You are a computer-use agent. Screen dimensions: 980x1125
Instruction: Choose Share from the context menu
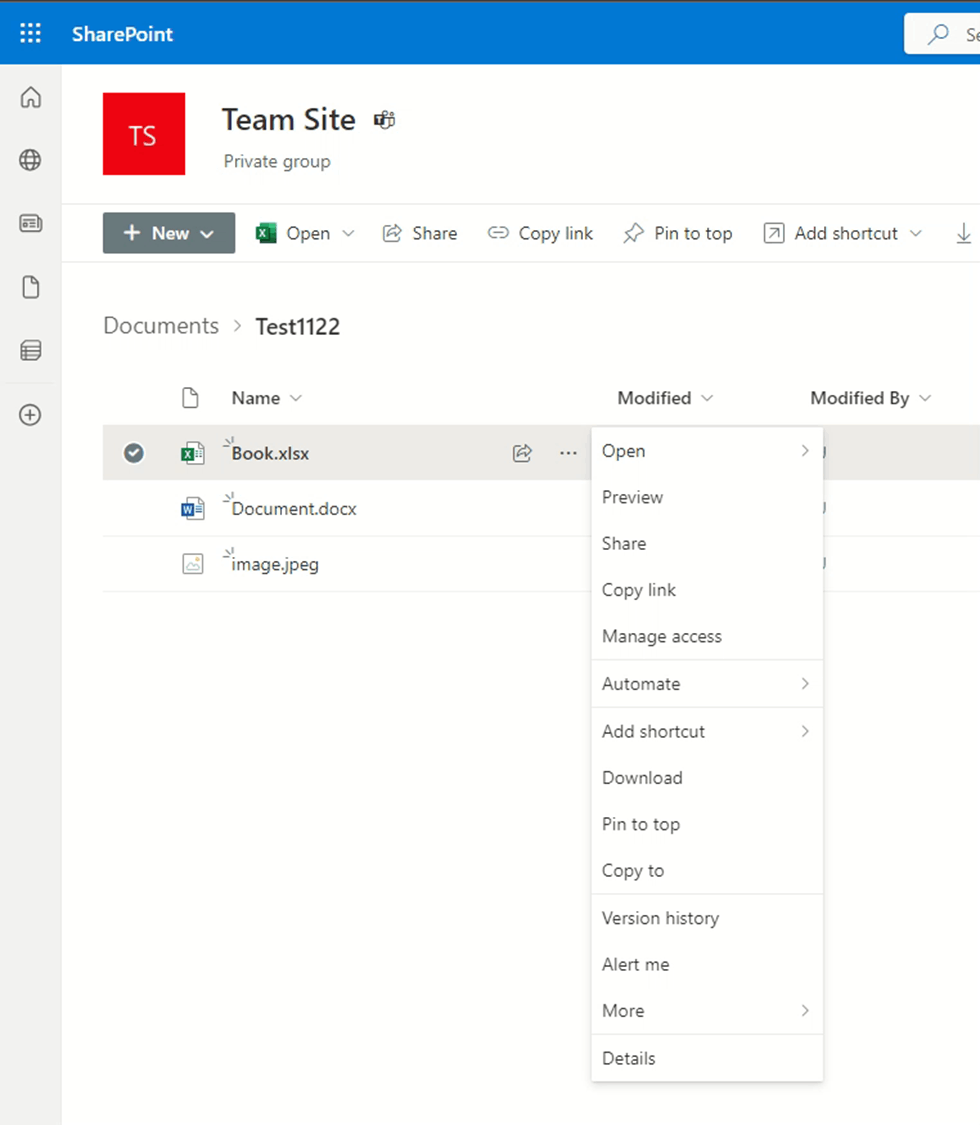[x=707, y=544]
